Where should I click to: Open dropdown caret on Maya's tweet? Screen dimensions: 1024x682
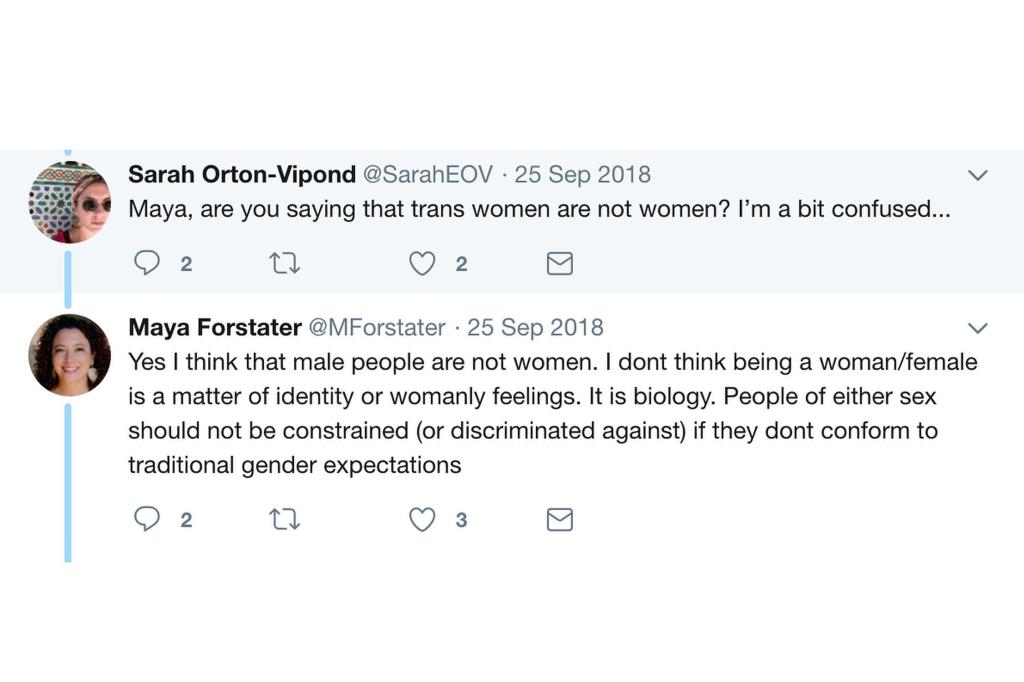click(x=978, y=328)
